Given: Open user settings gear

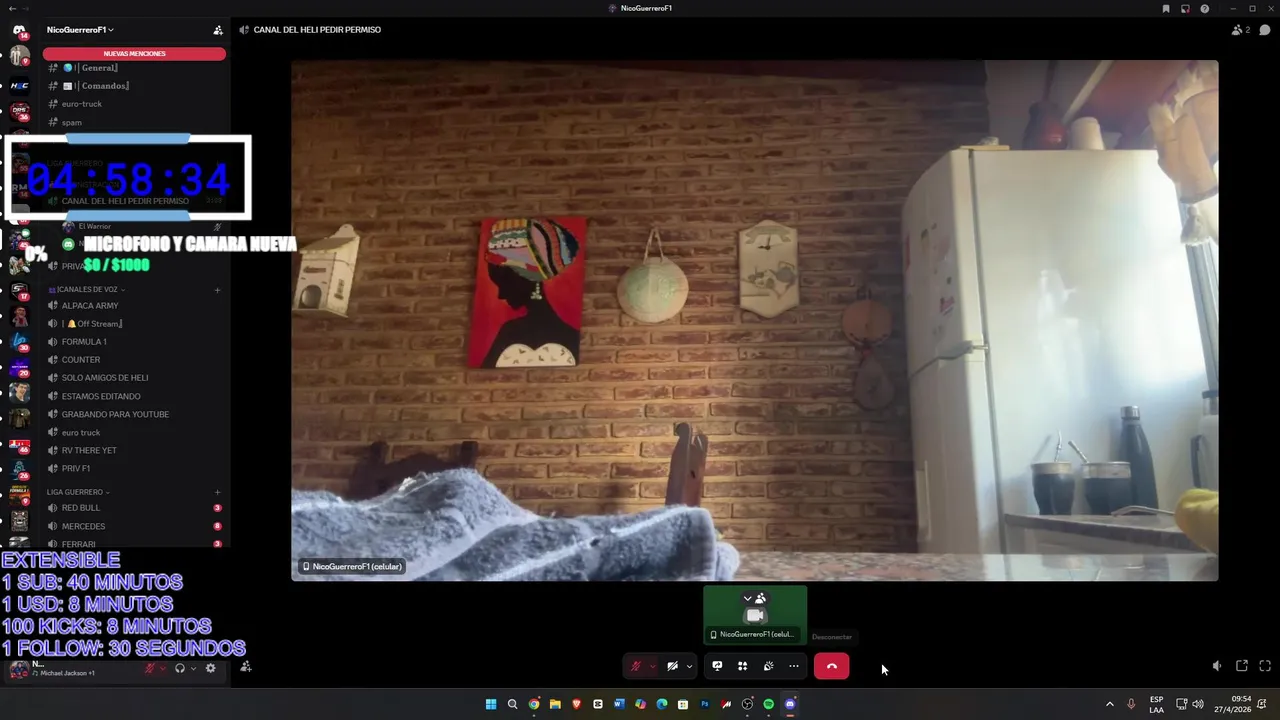Looking at the screenshot, I should [210, 668].
